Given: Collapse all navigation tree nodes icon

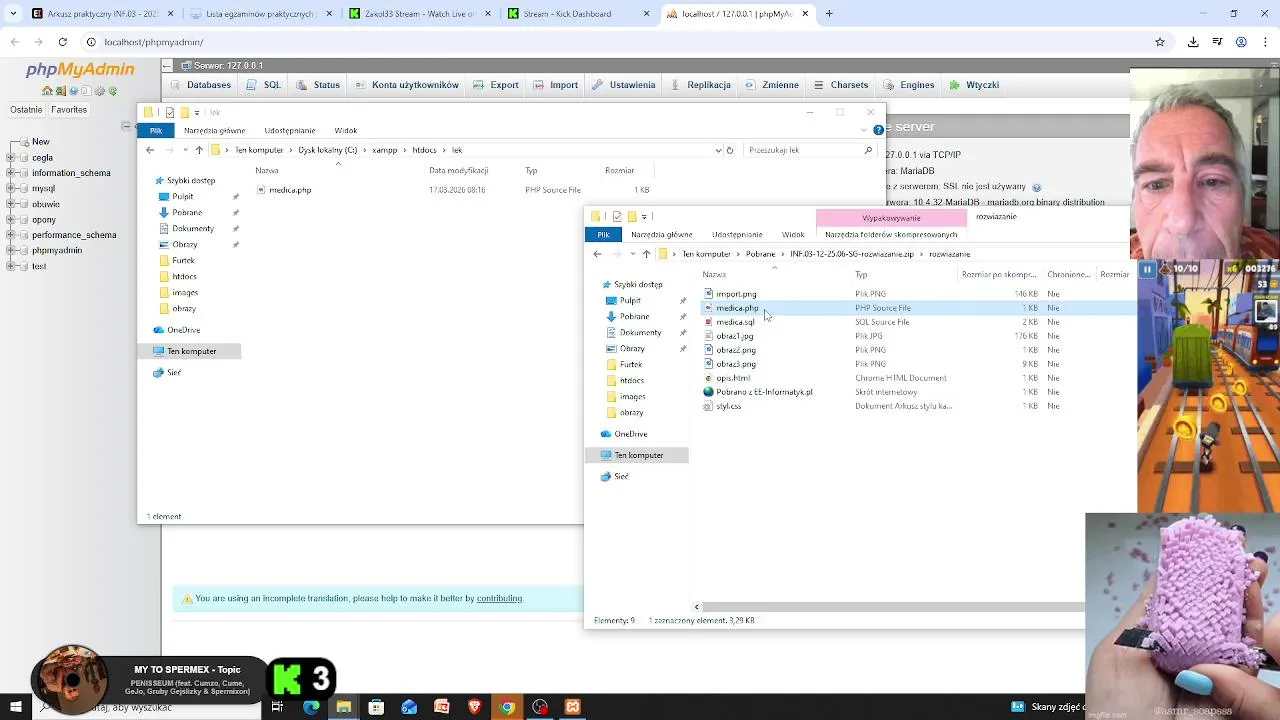Looking at the screenshot, I should click(x=126, y=126).
